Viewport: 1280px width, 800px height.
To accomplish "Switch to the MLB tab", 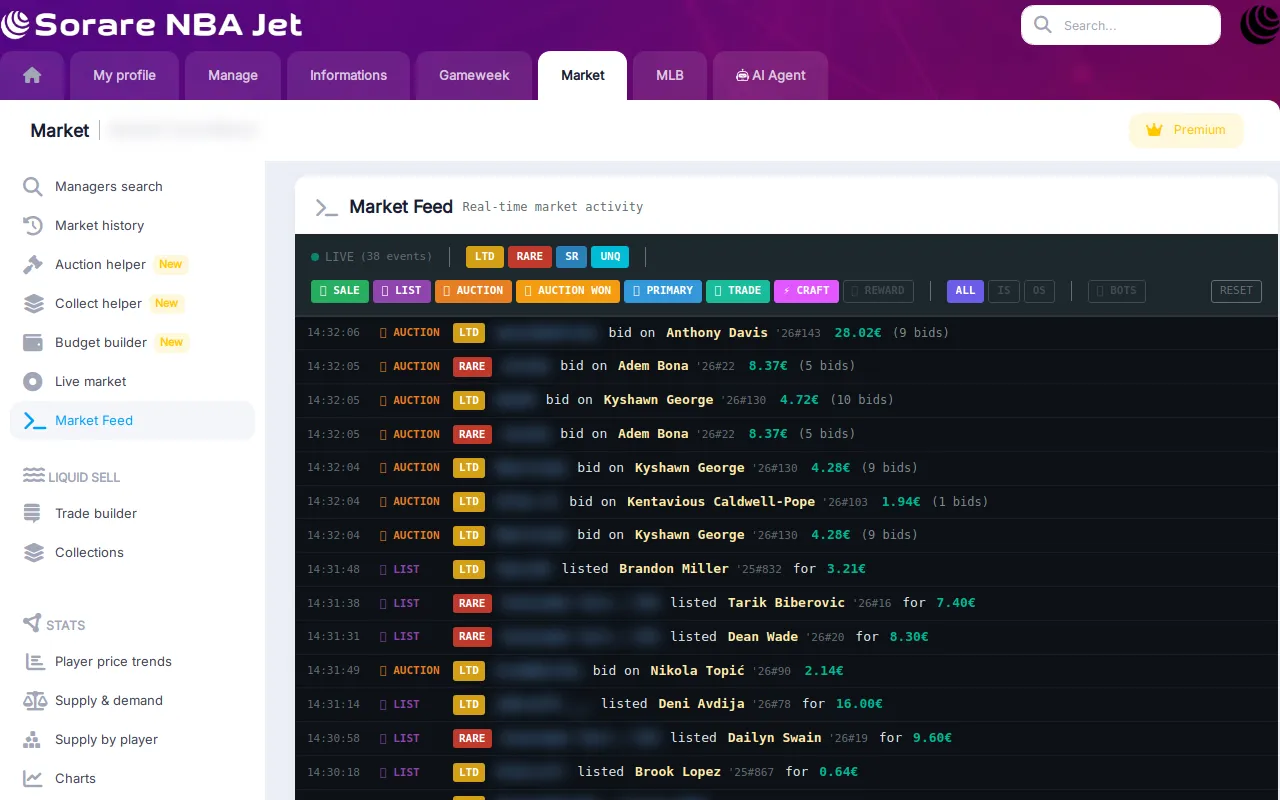I will (670, 76).
